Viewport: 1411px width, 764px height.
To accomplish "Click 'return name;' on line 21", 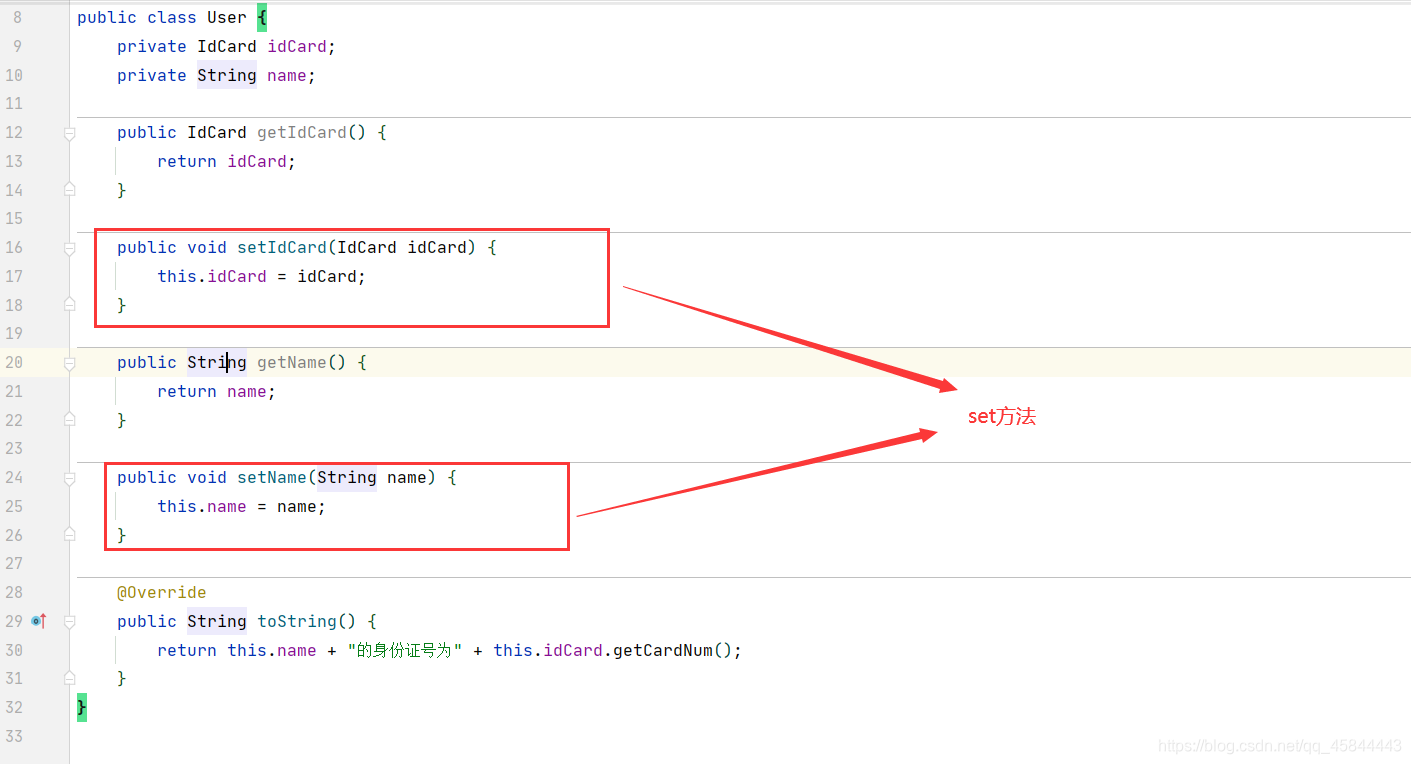I will pos(217,392).
